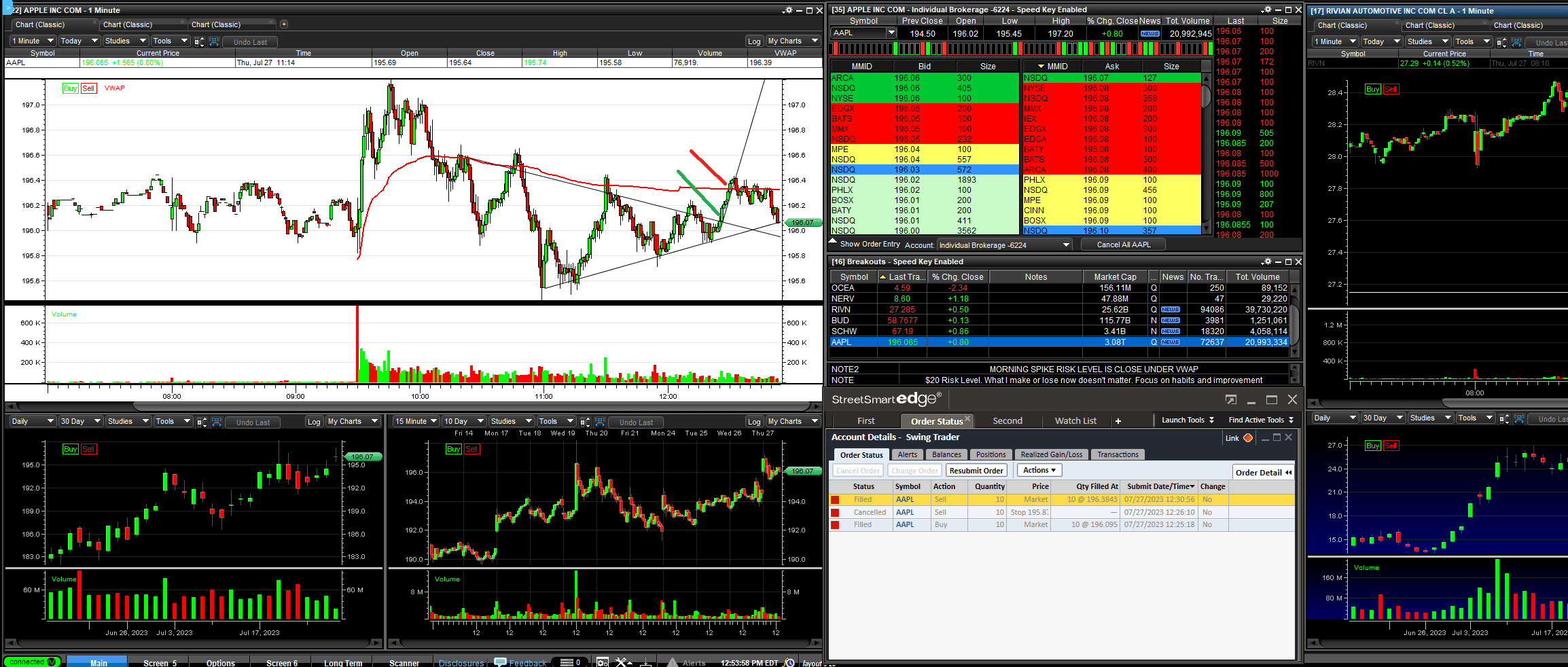Click Undo Last on the Apple 1 Minute chart
Viewport: 1568px width, 667px height.
pyautogui.click(x=251, y=42)
